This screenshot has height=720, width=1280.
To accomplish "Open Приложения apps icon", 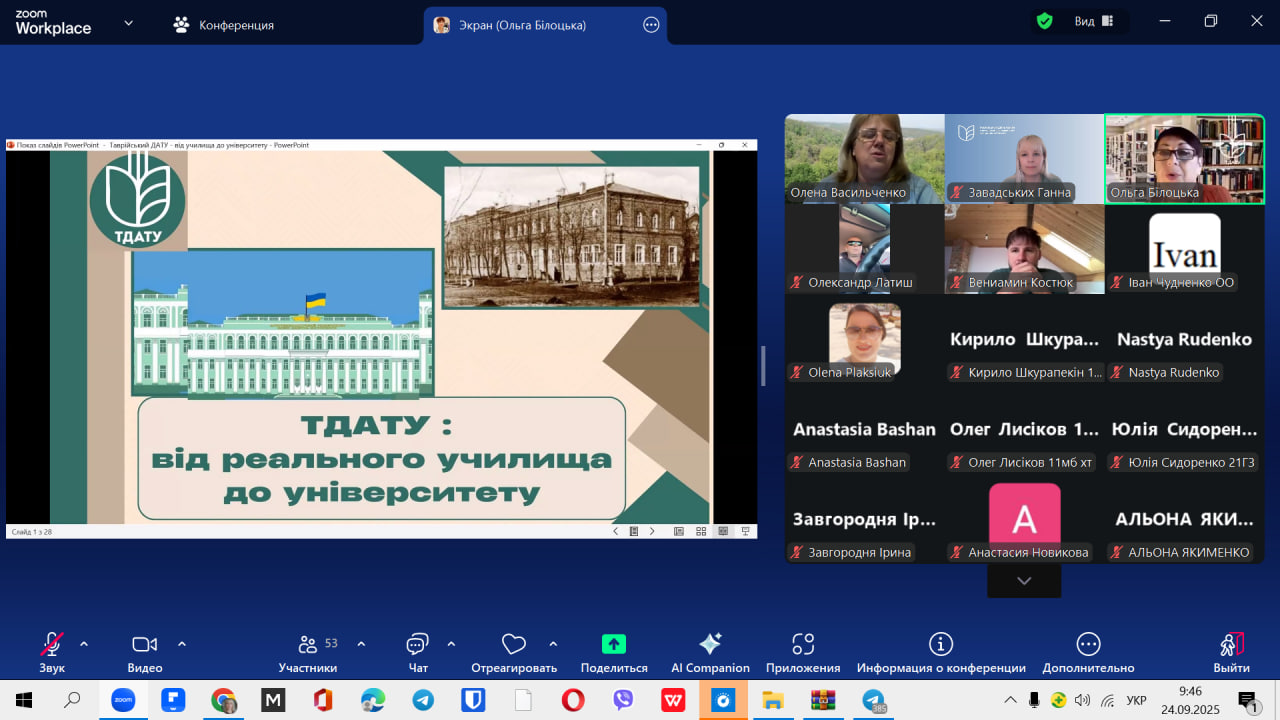I will (803, 645).
